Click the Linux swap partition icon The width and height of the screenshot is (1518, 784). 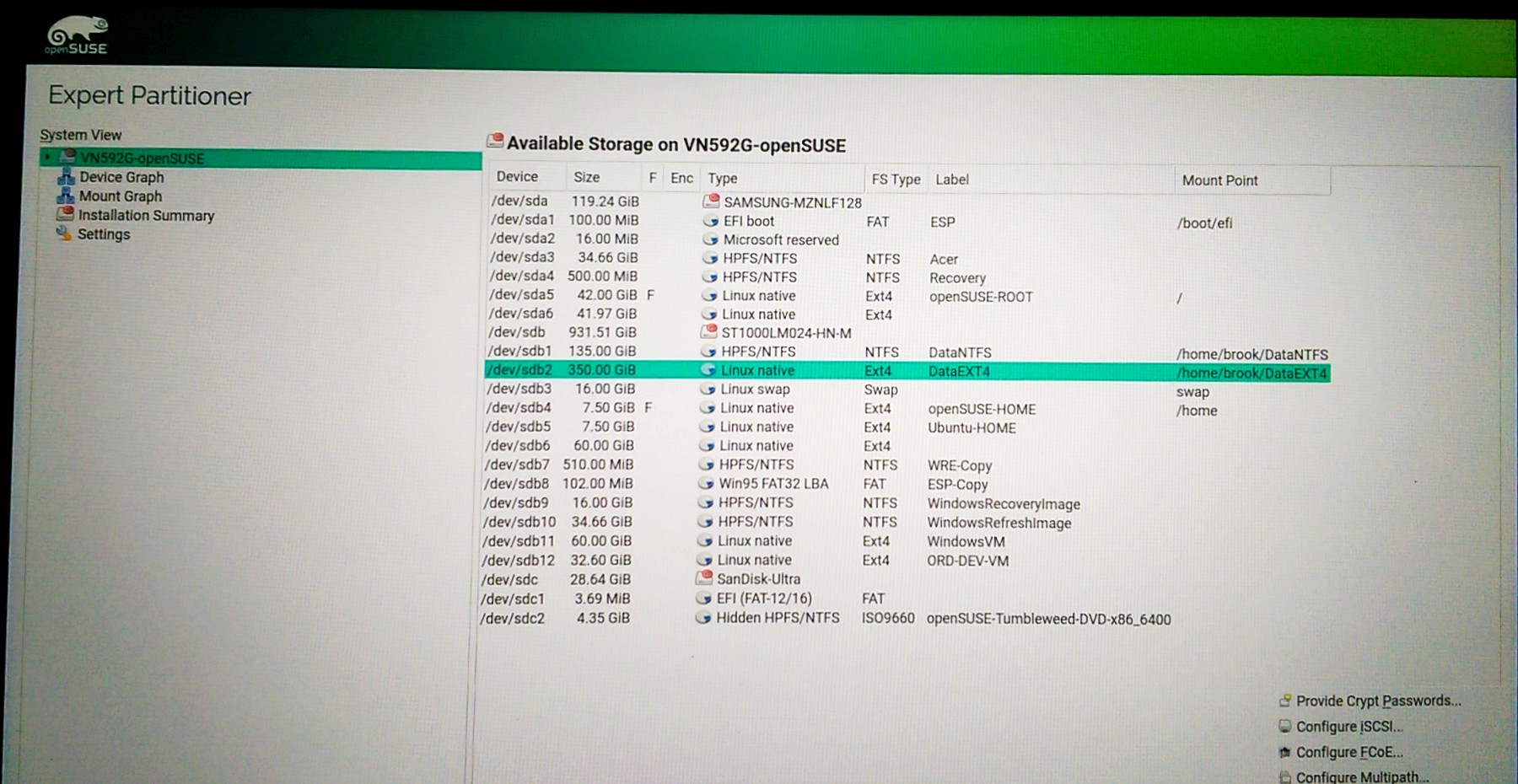point(708,389)
